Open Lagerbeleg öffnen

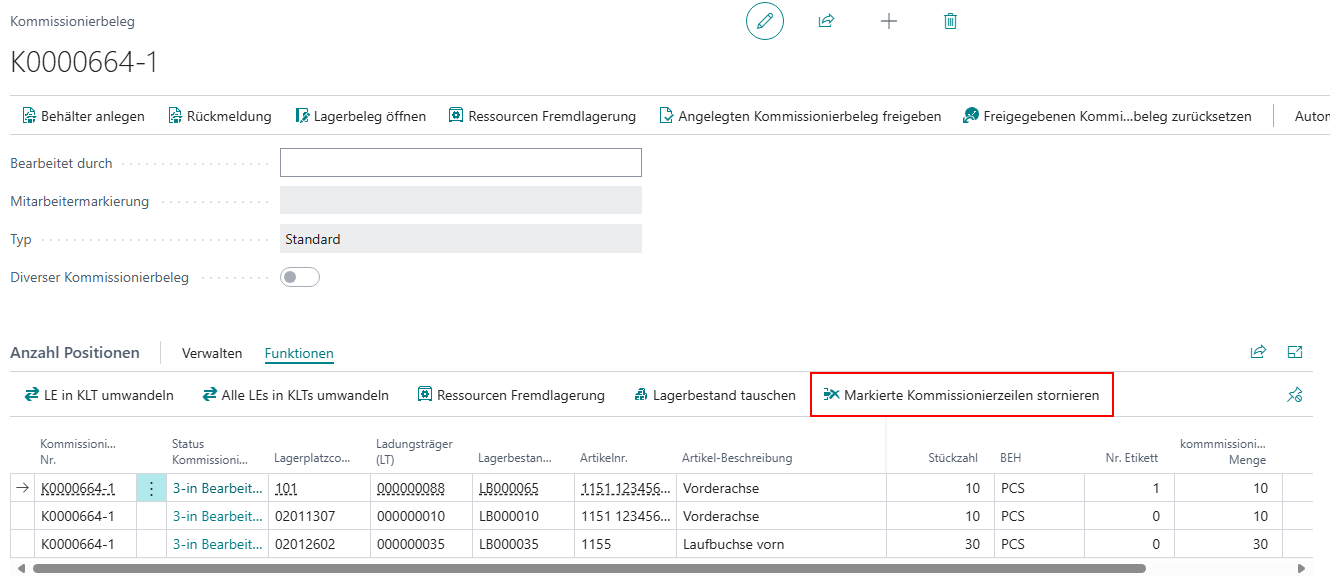[360, 116]
